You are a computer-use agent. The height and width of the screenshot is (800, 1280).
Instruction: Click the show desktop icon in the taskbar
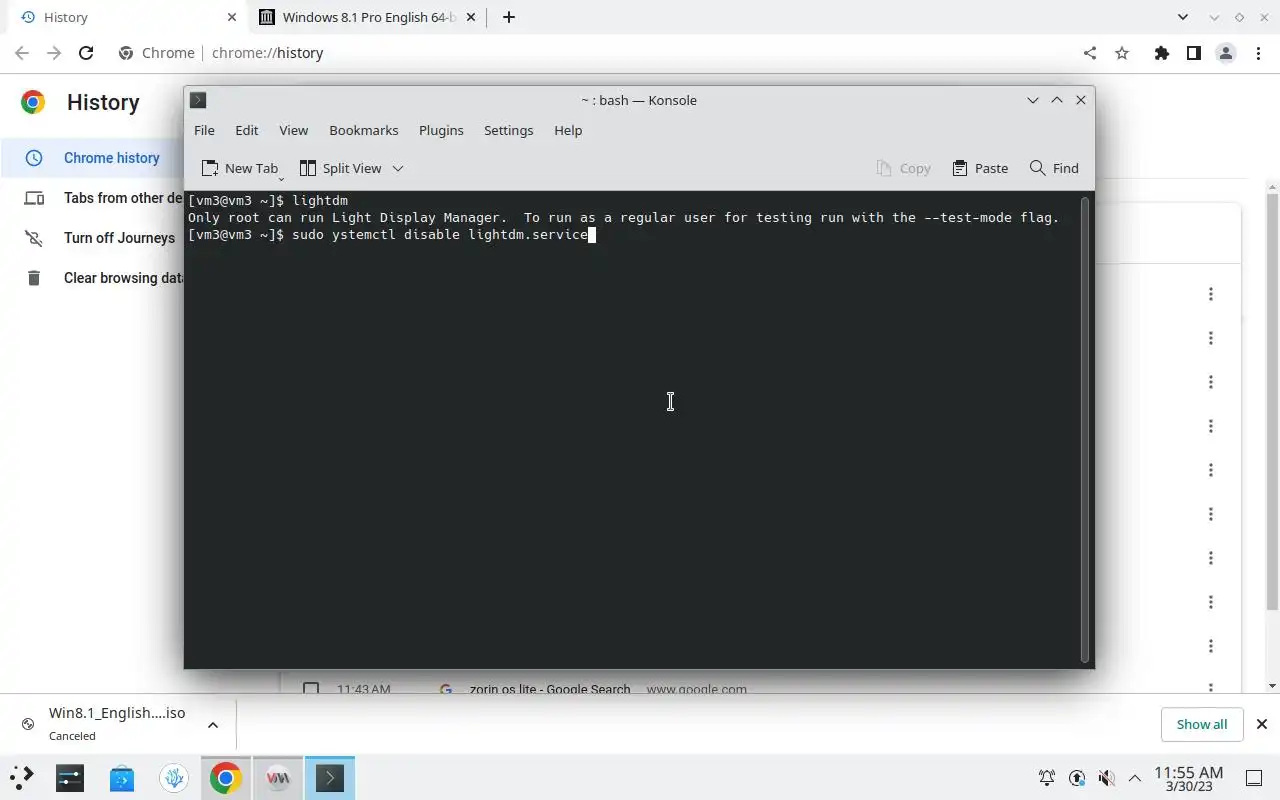tap(1254, 778)
